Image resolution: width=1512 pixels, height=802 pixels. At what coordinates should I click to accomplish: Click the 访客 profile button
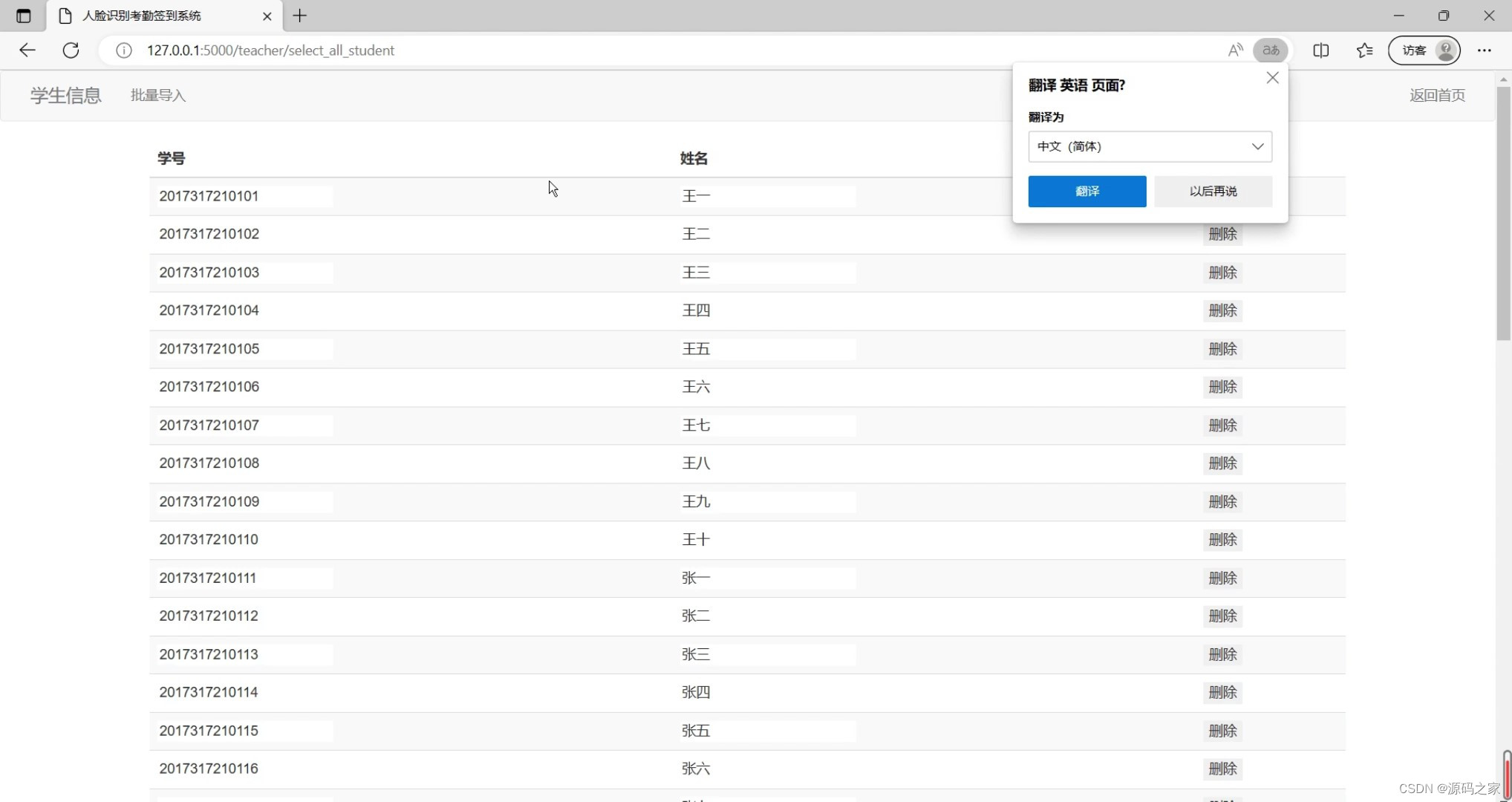(1424, 50)
